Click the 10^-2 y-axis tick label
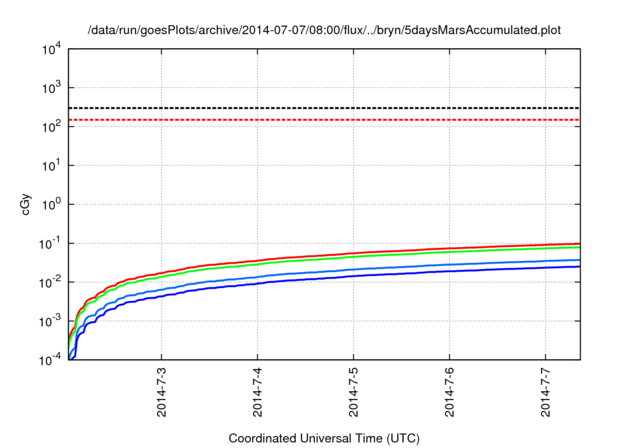 tap(50, 282)
